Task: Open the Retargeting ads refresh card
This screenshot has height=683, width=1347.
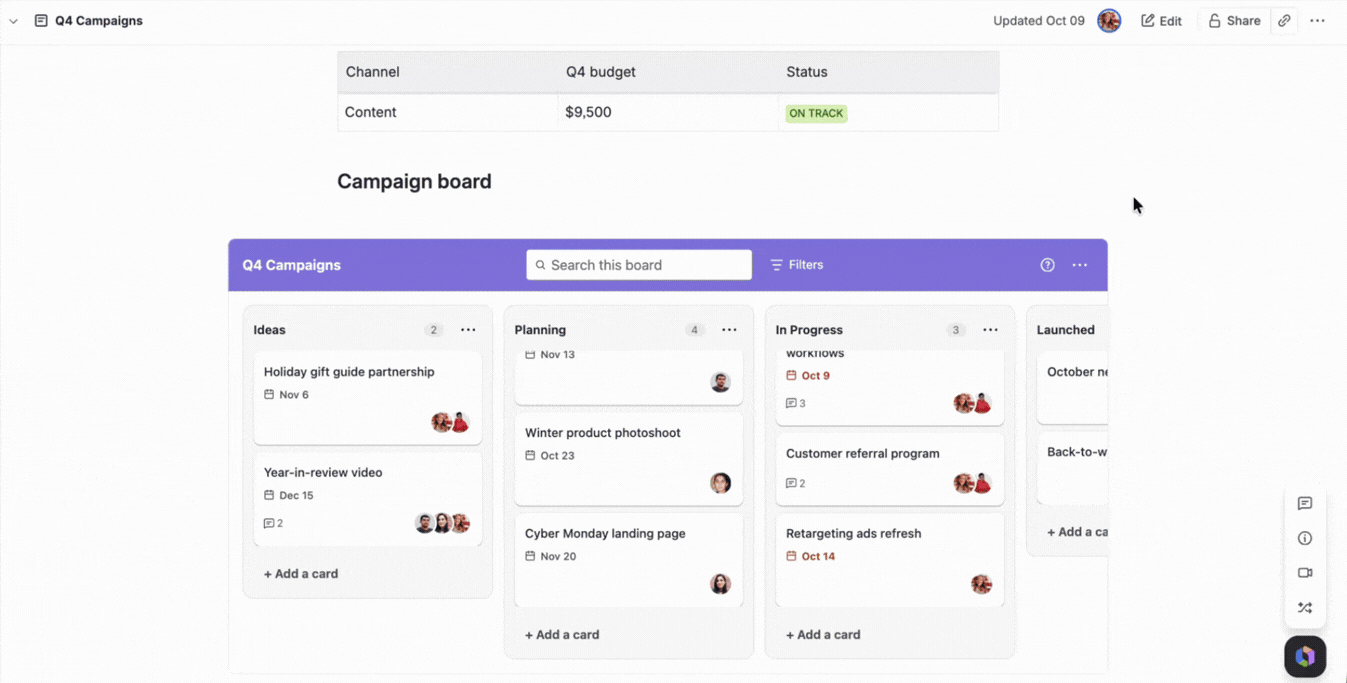Action: coord(890,560)
